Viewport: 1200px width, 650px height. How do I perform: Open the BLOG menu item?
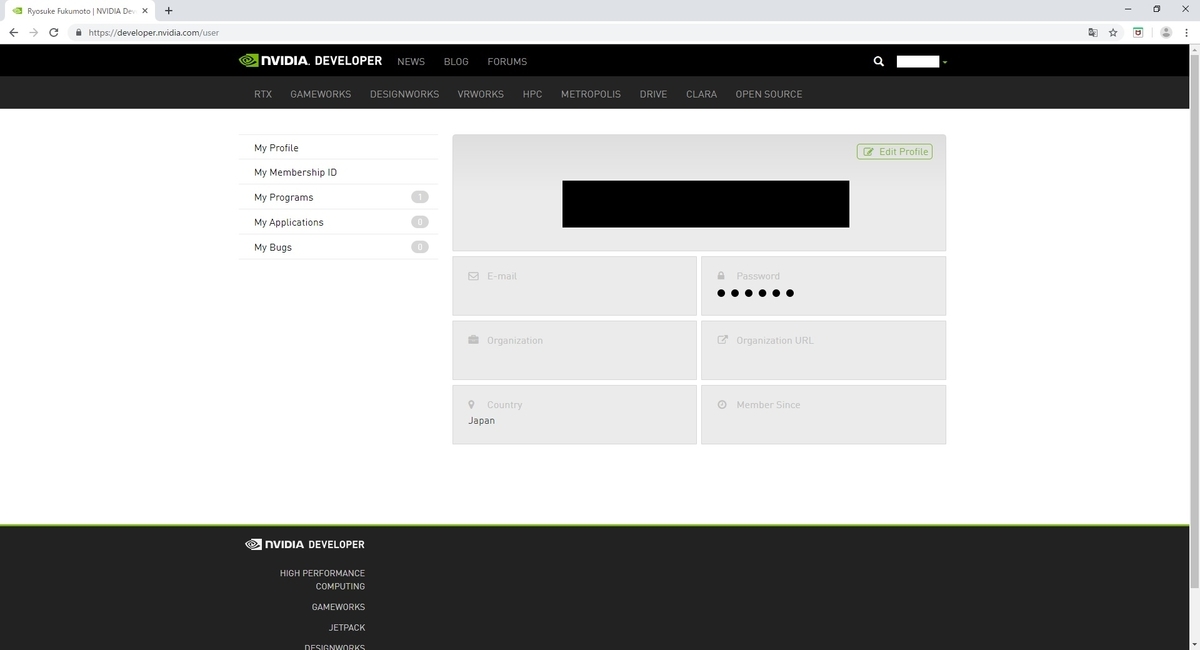456,61
